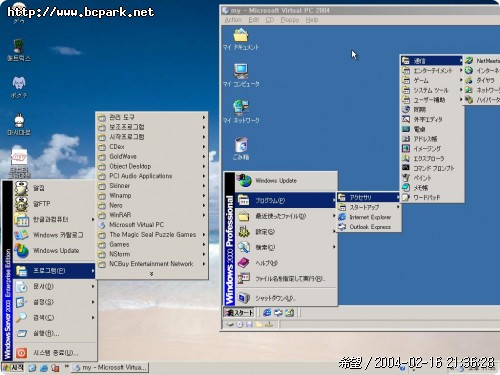500x375 pixels.
Task: Open the Paint entry in Accessories
Action: coord(432,178)
